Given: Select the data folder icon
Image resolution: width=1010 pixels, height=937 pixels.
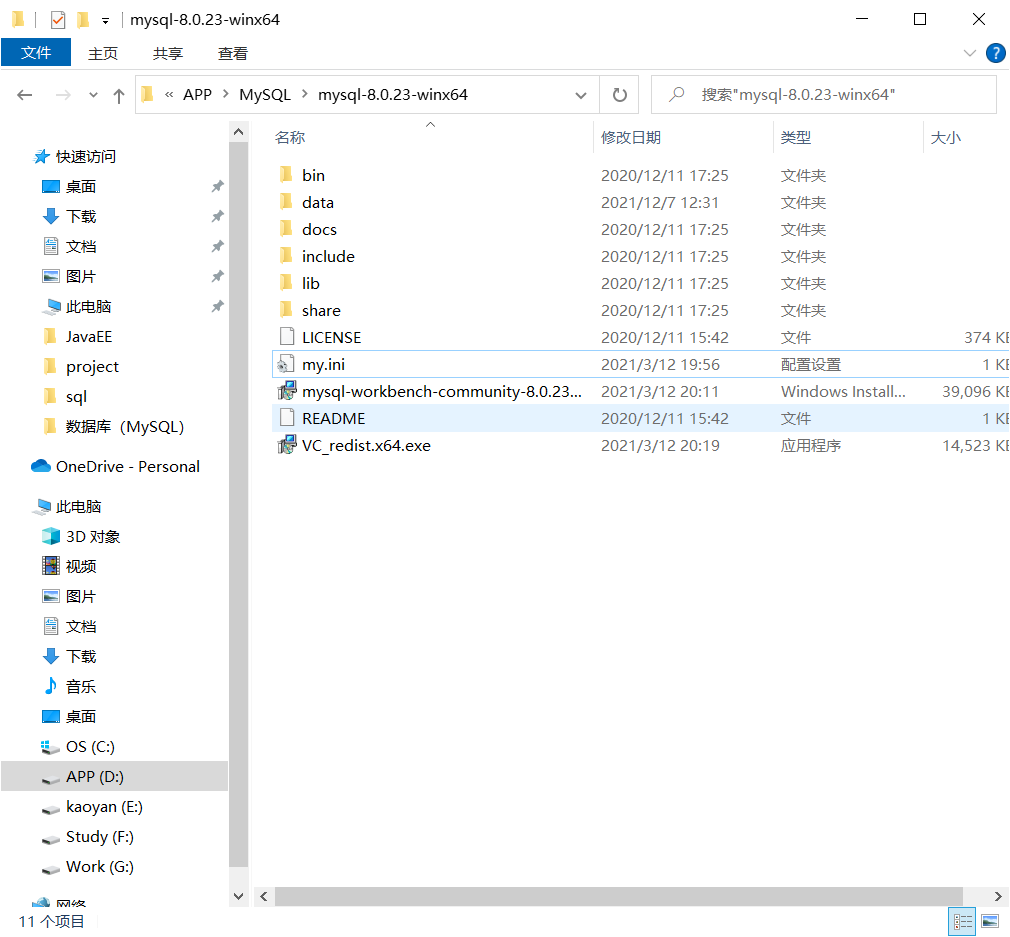Looking at the screenshot, I should click(x=286, y=202).
